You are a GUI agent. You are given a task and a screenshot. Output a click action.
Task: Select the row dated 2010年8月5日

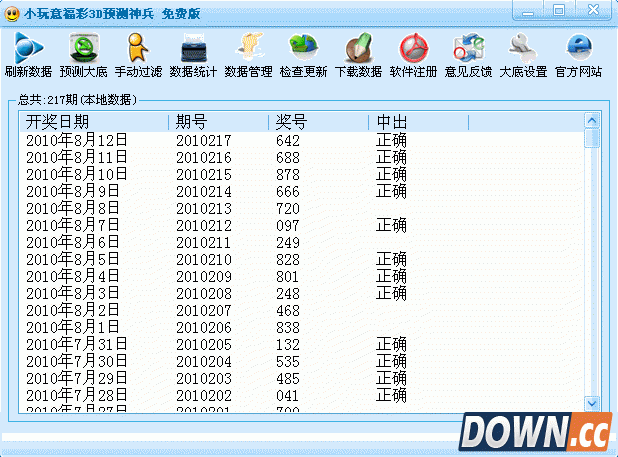(302, 260)
